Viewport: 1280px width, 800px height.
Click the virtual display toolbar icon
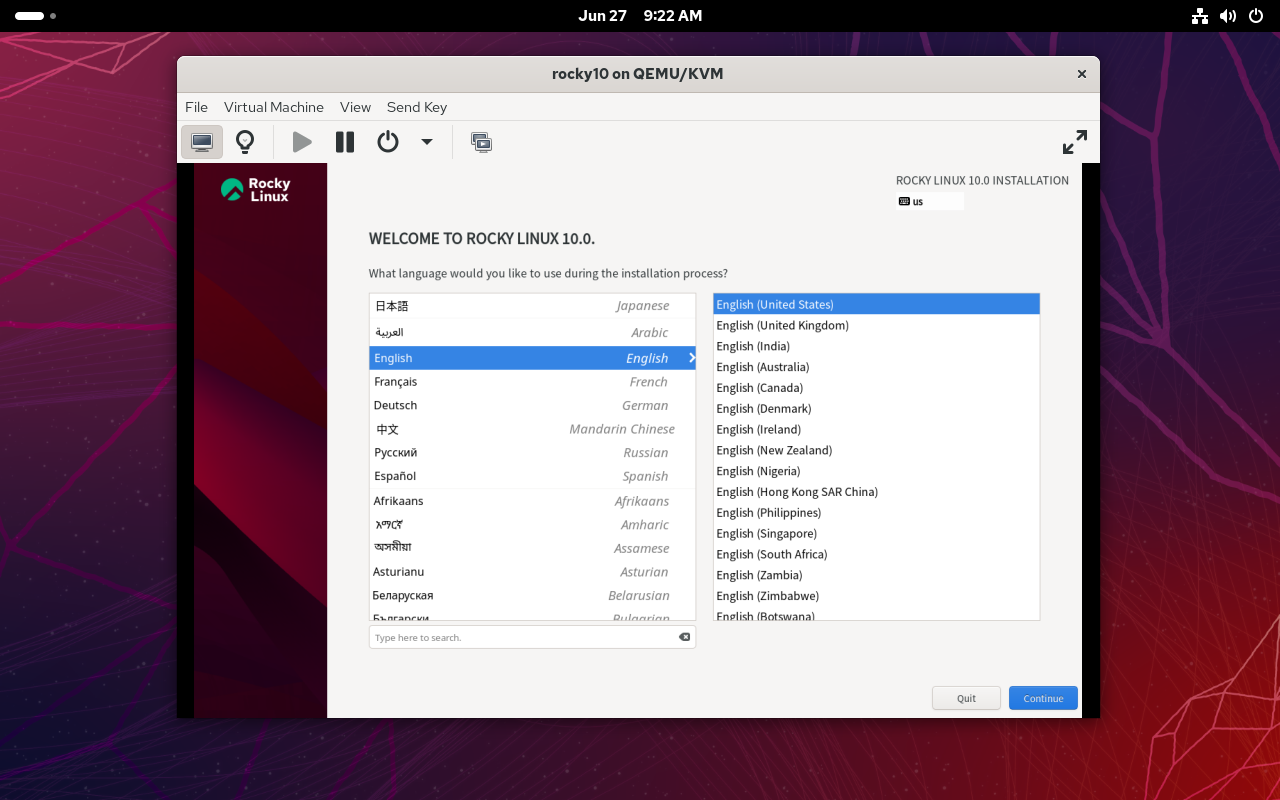[481, 142]
